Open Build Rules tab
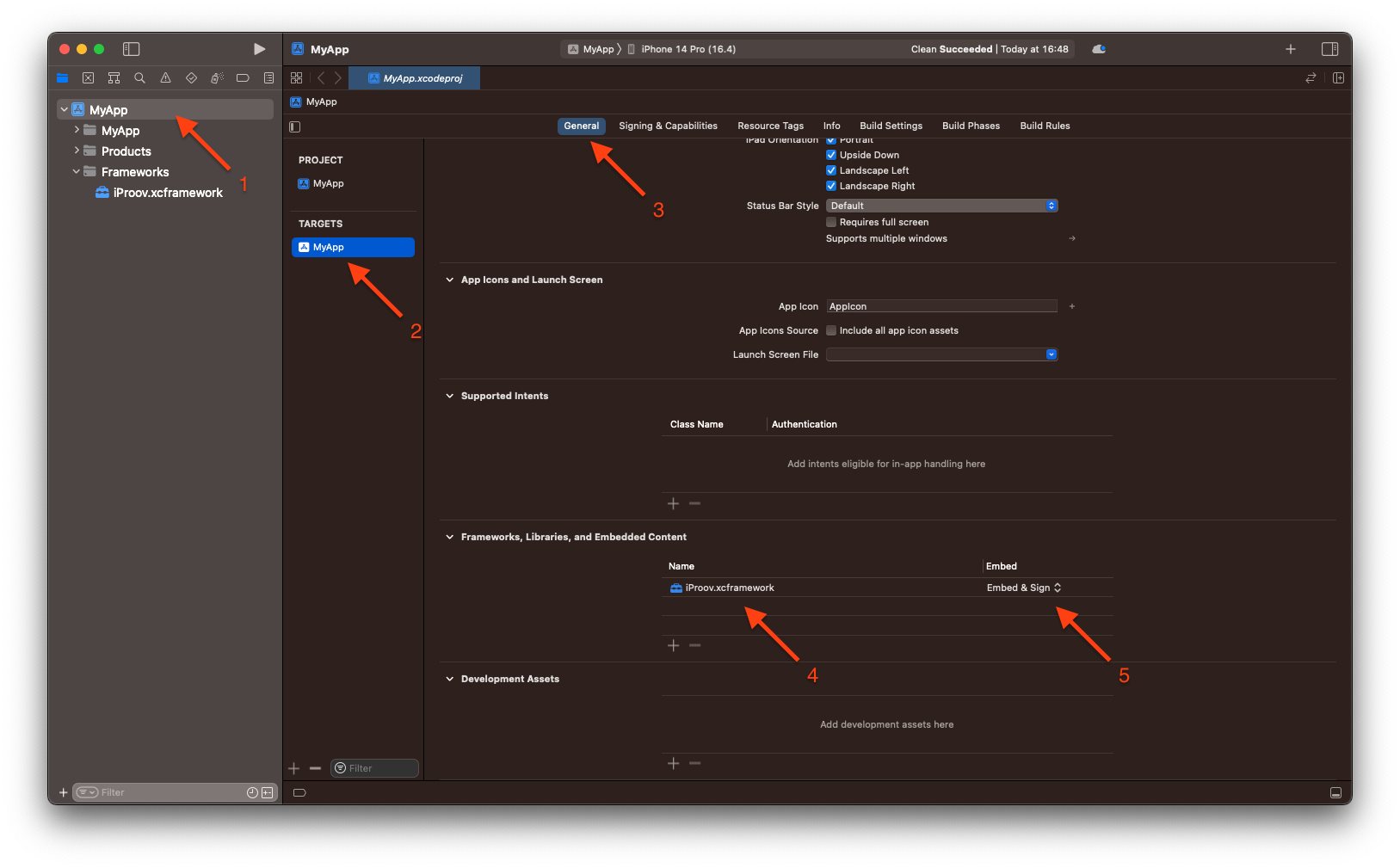Viewport: 1400px width, 868px height. (1045, 126)
